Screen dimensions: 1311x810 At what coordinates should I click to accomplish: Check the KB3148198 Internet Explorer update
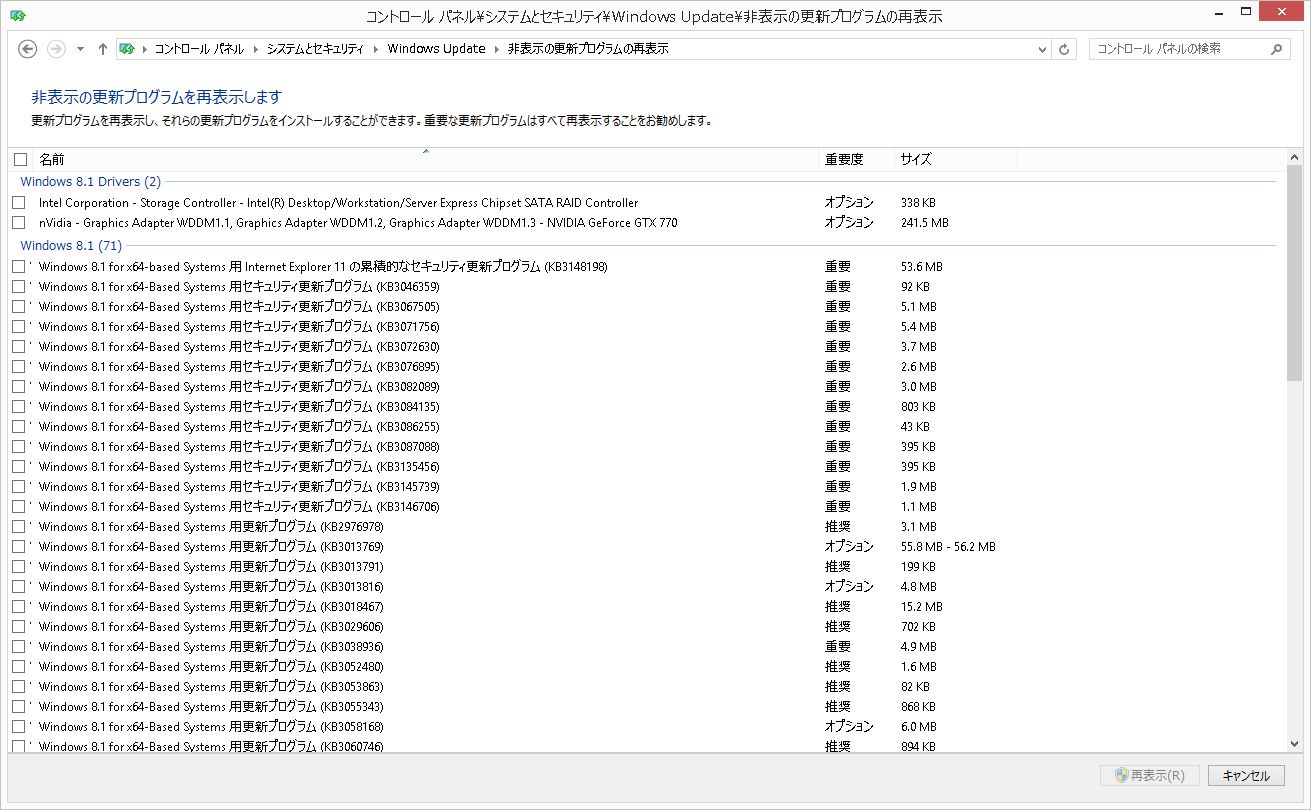[x=19, y=267]
